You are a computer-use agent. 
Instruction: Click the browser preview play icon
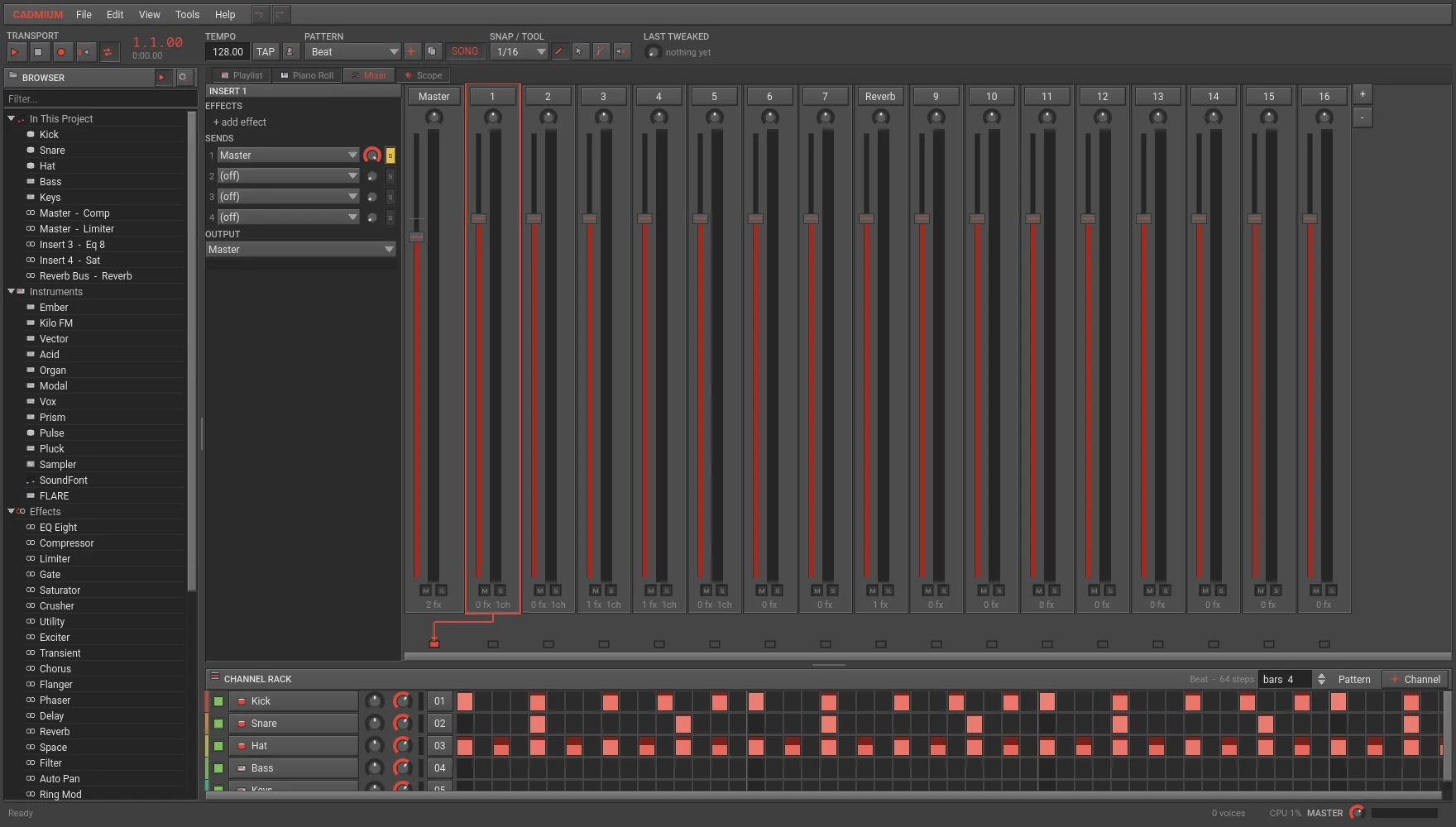coord(163,77)
